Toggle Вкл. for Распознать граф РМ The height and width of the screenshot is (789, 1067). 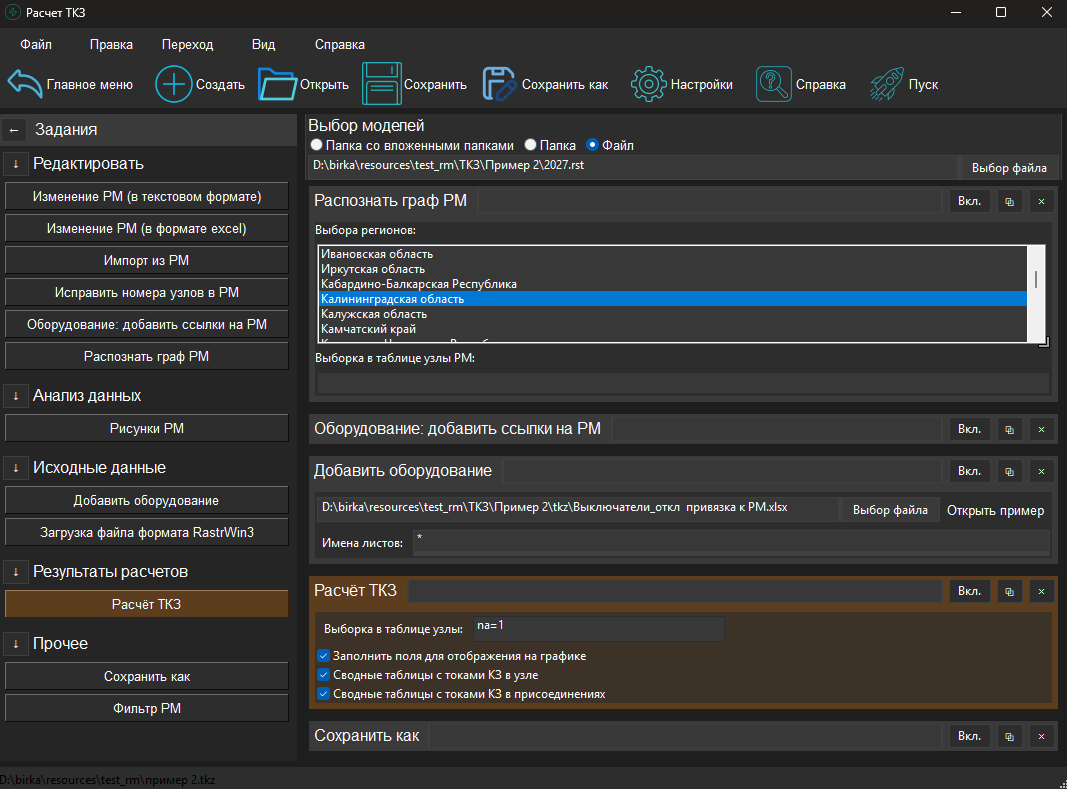point(969,202)
